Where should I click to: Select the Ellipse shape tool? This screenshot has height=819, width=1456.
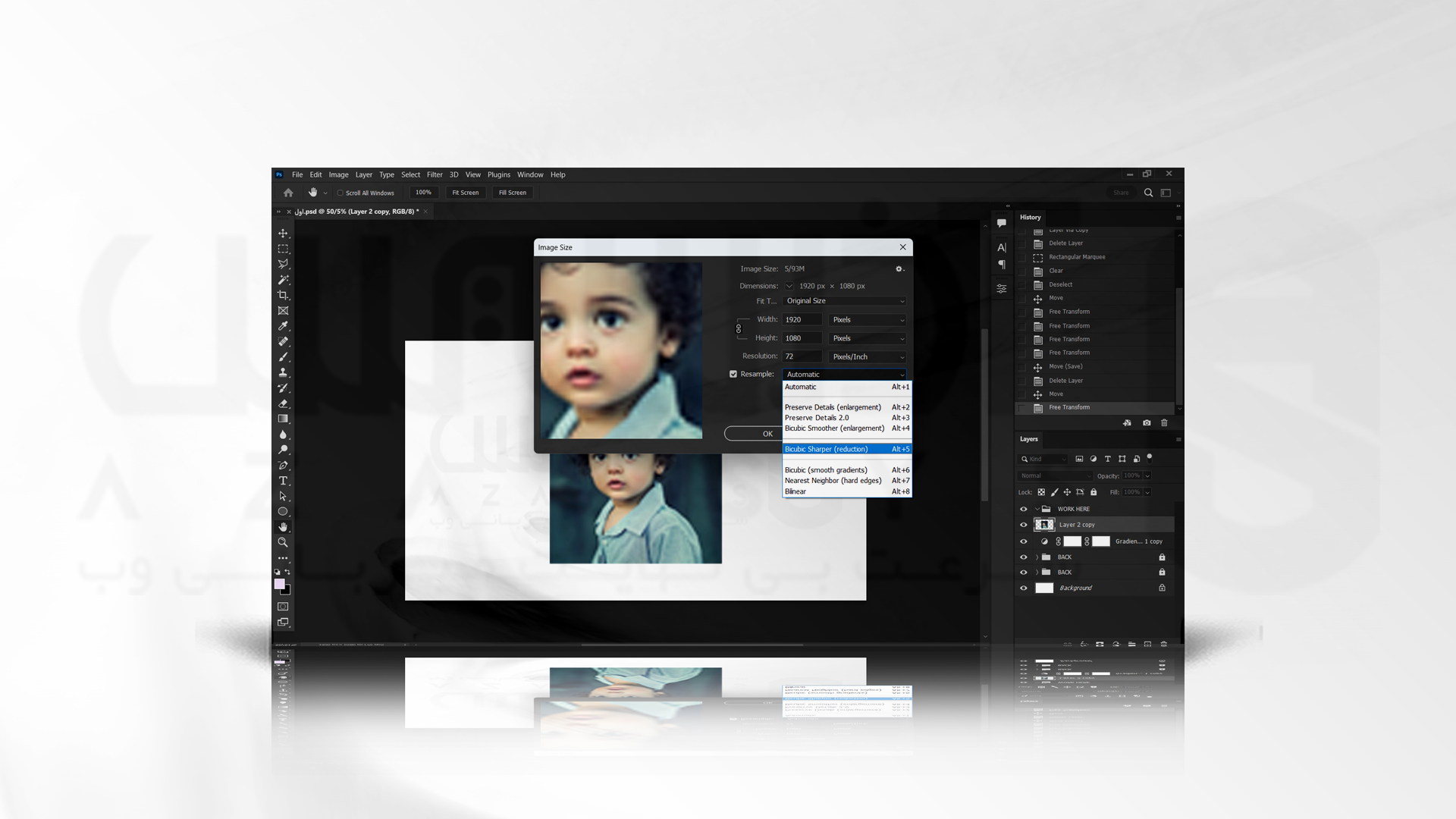coord(283,512)
